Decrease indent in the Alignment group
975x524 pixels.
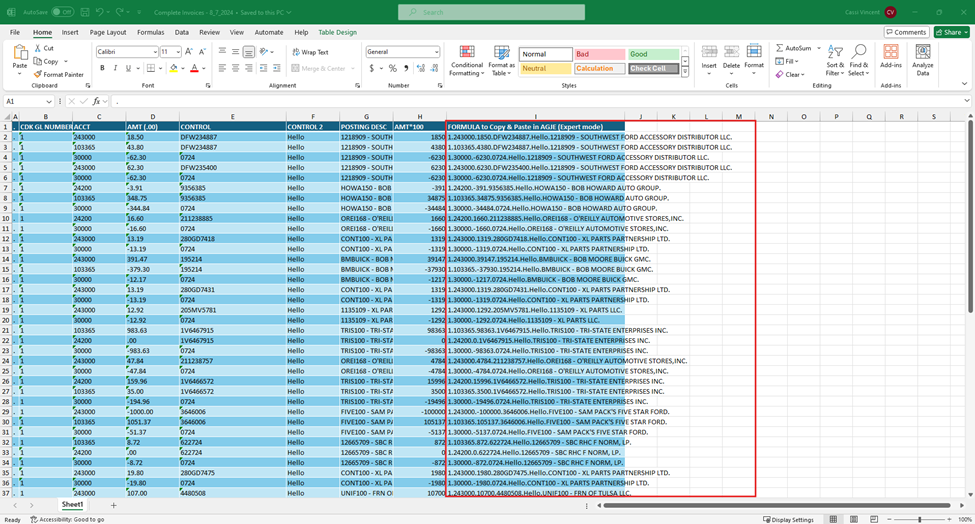point(263,68)
